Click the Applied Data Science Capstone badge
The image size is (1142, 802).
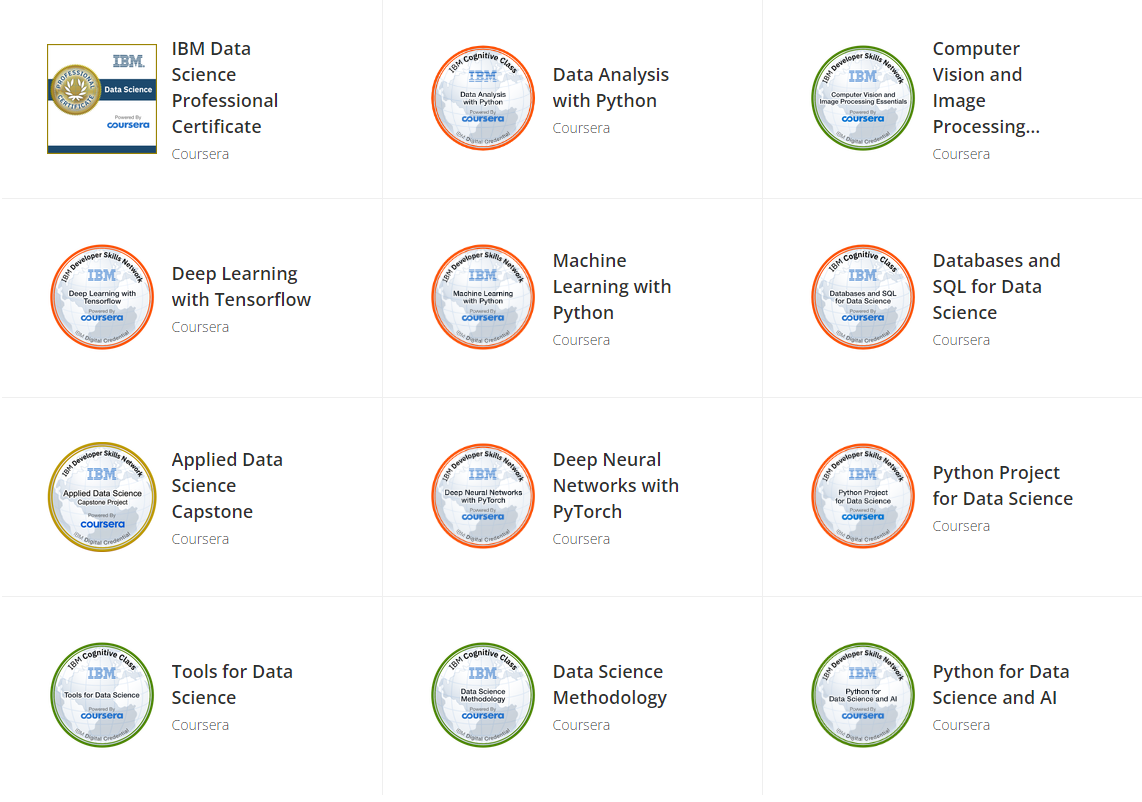point(101,496)
